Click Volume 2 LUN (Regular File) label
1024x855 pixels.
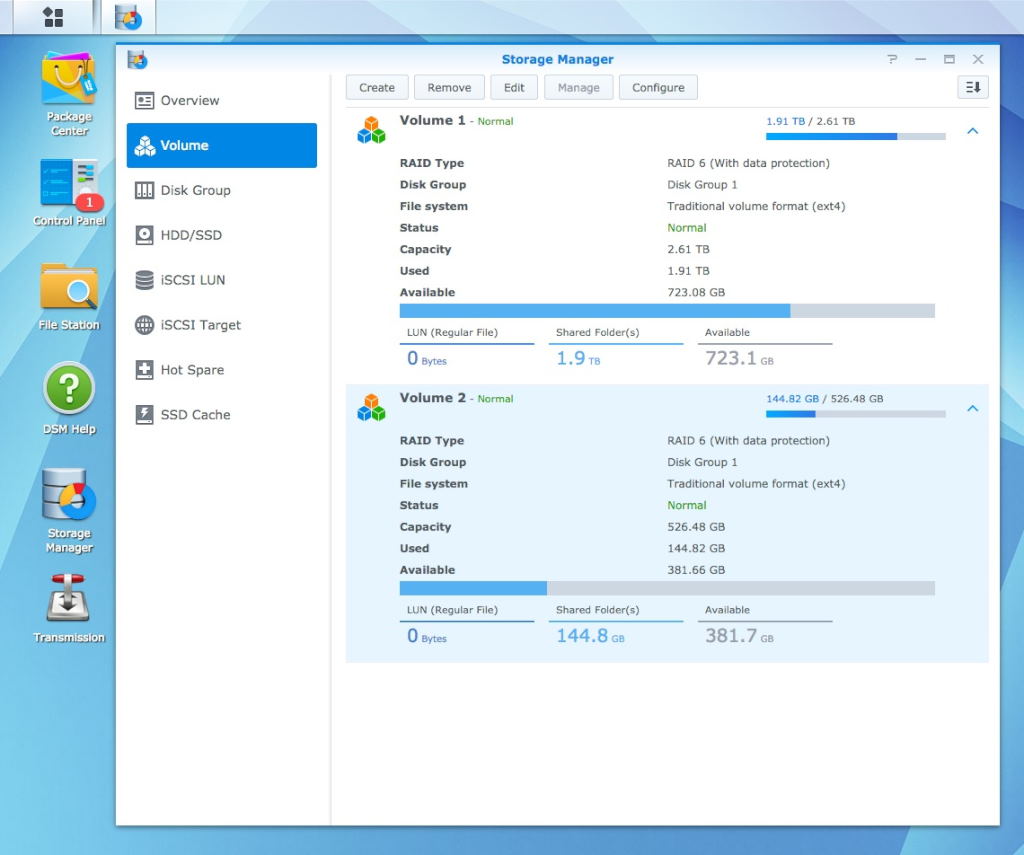452,610
